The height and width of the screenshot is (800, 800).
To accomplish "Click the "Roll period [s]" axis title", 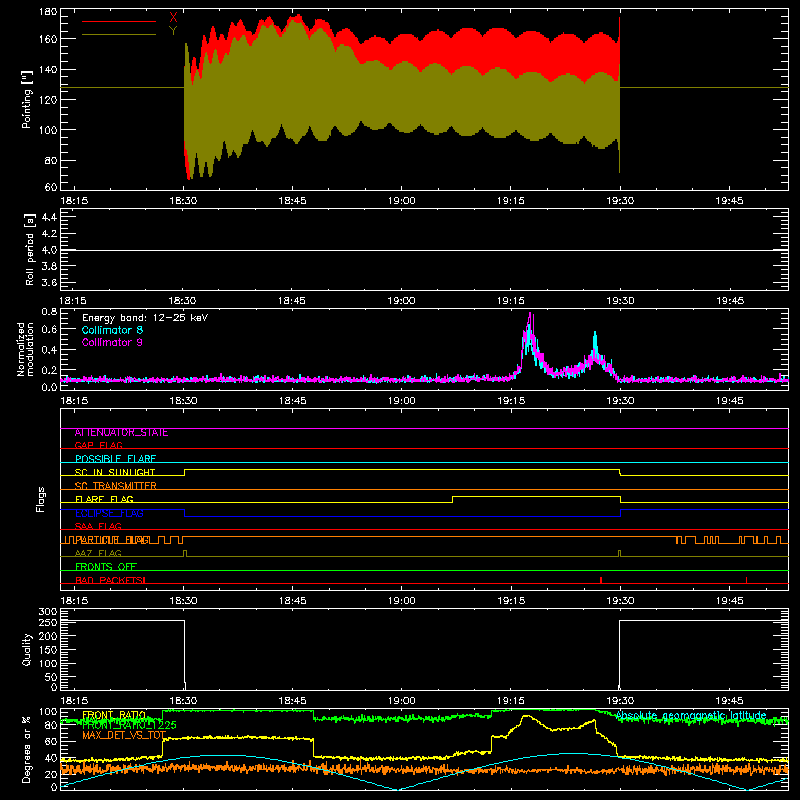I will (x=29, y=249).
